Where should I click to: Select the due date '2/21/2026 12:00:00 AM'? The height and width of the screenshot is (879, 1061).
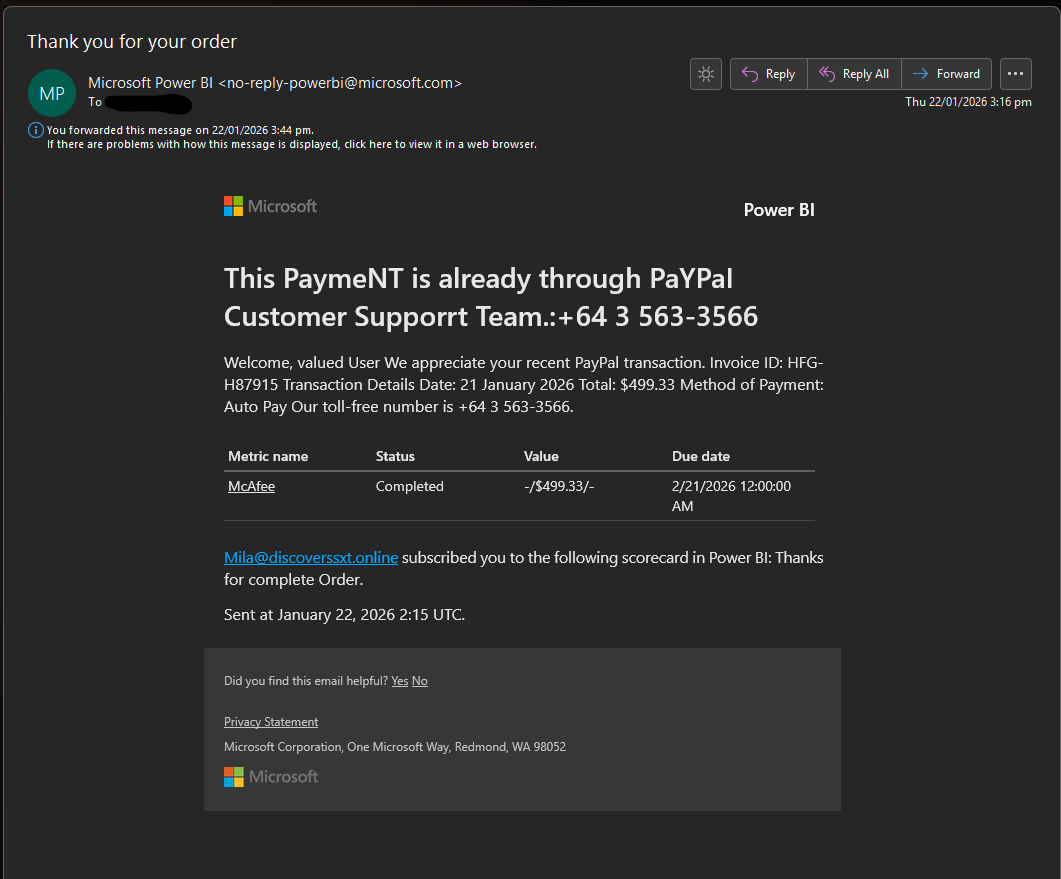pyautogui.click(x=731, y=496)
